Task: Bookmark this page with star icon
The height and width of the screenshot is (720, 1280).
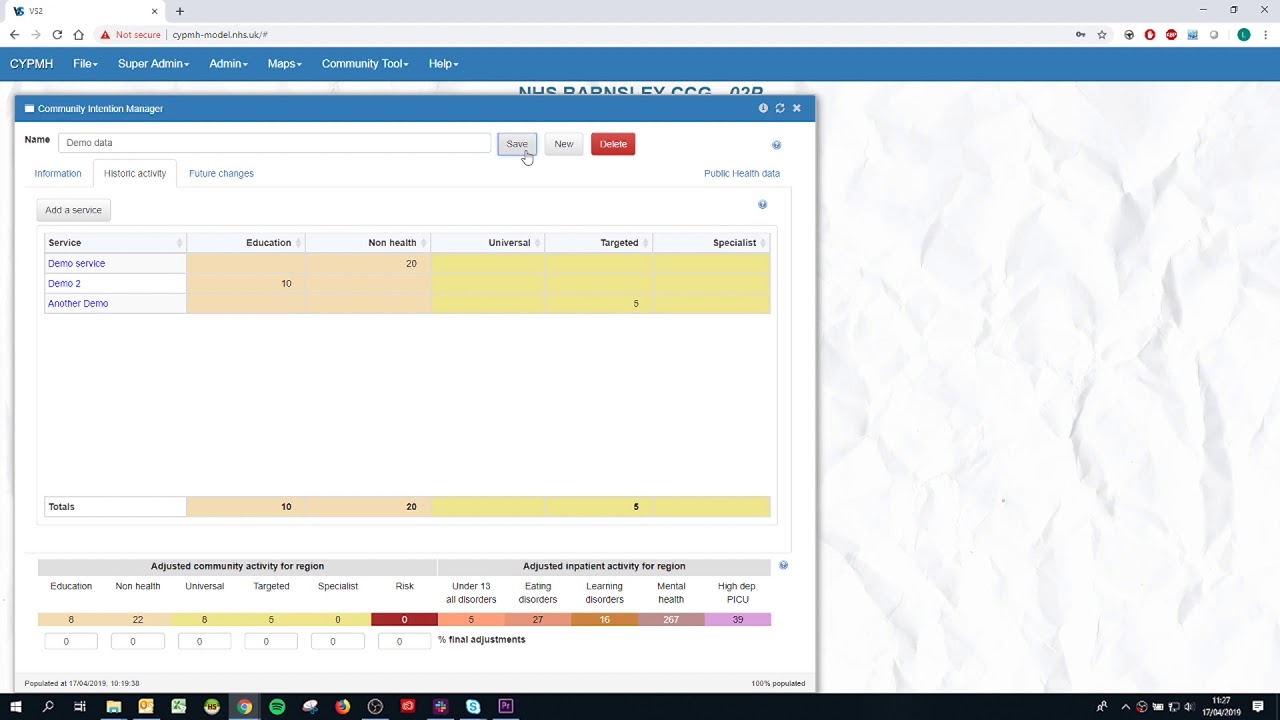Action: coord(1102,35)
